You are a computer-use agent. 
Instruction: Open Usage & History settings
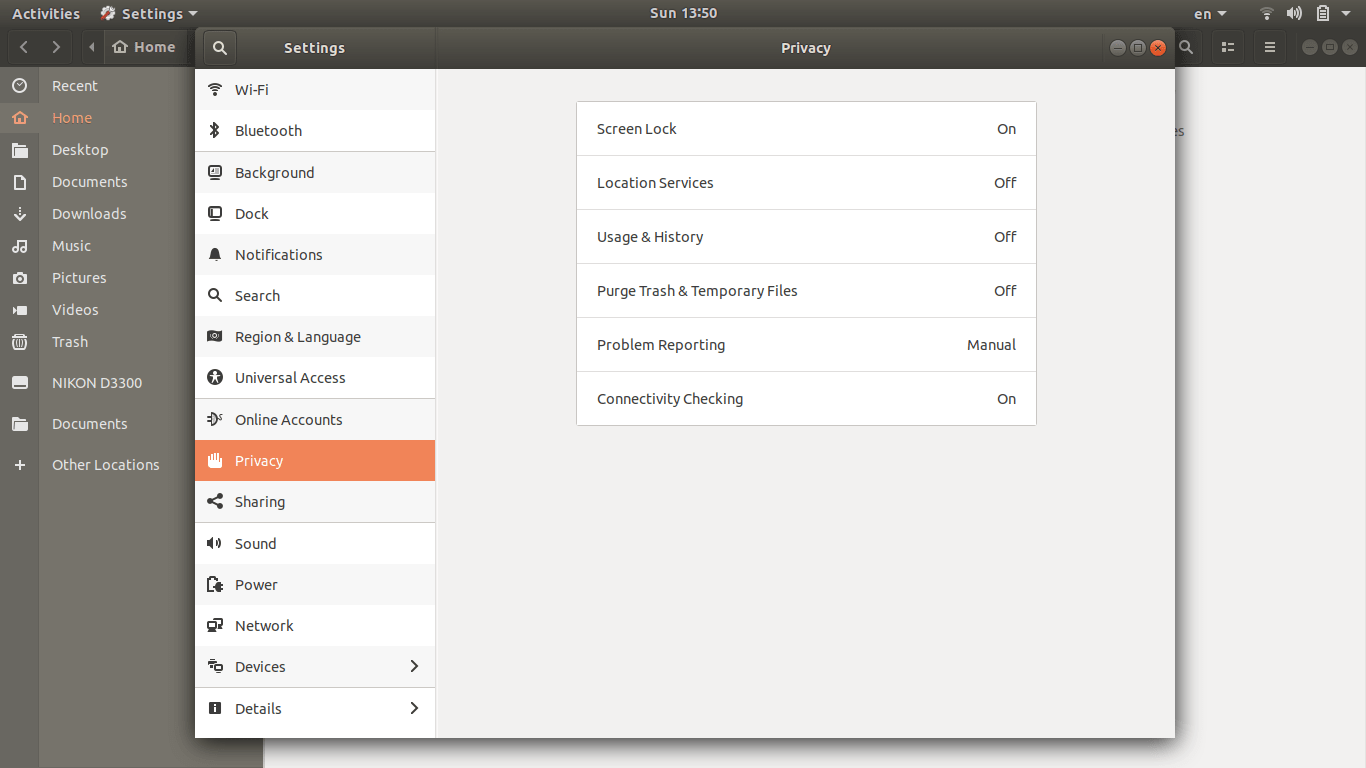(806, 237)
